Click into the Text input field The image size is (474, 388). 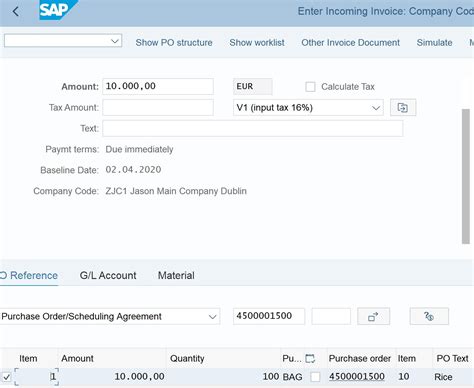click(253, 128)
